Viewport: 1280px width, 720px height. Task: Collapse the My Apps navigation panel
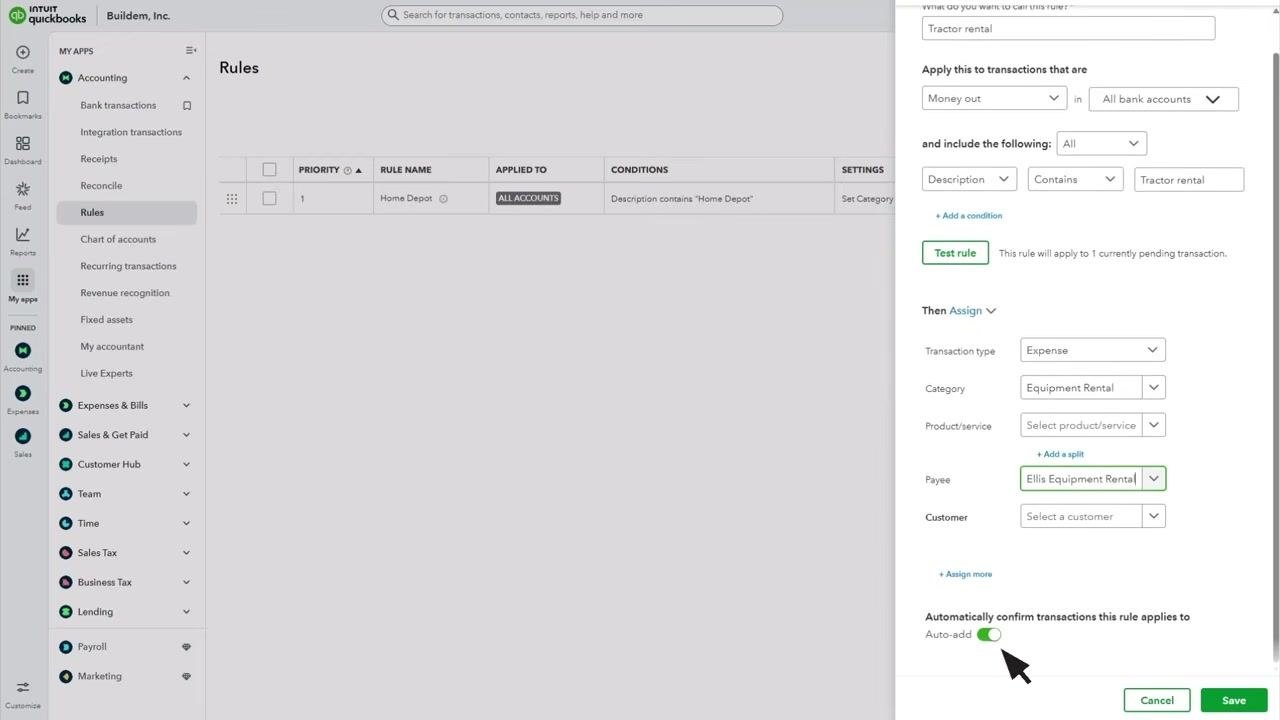(x=191, y=51)
